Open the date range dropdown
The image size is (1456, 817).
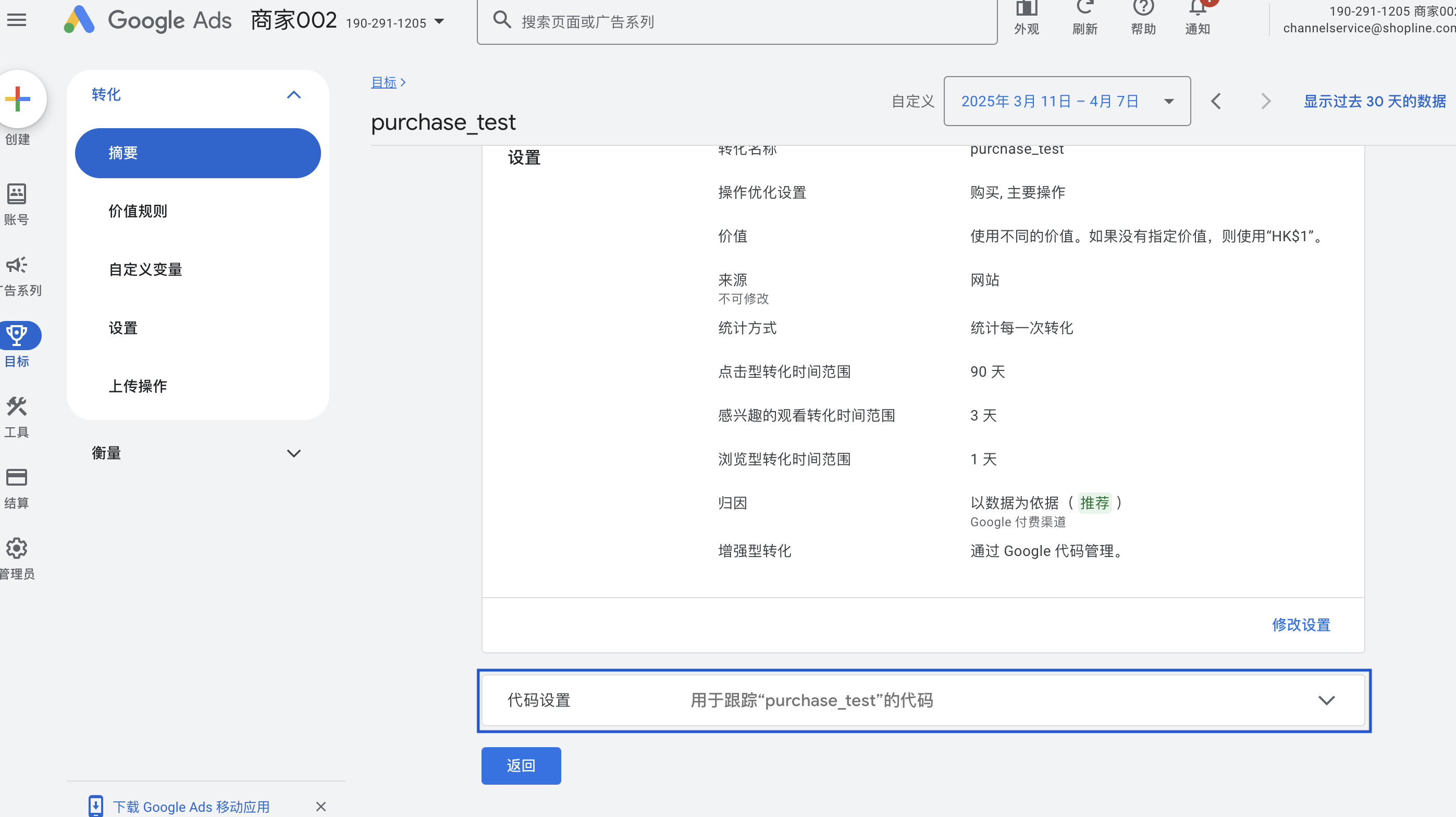tap(1067, 101)
